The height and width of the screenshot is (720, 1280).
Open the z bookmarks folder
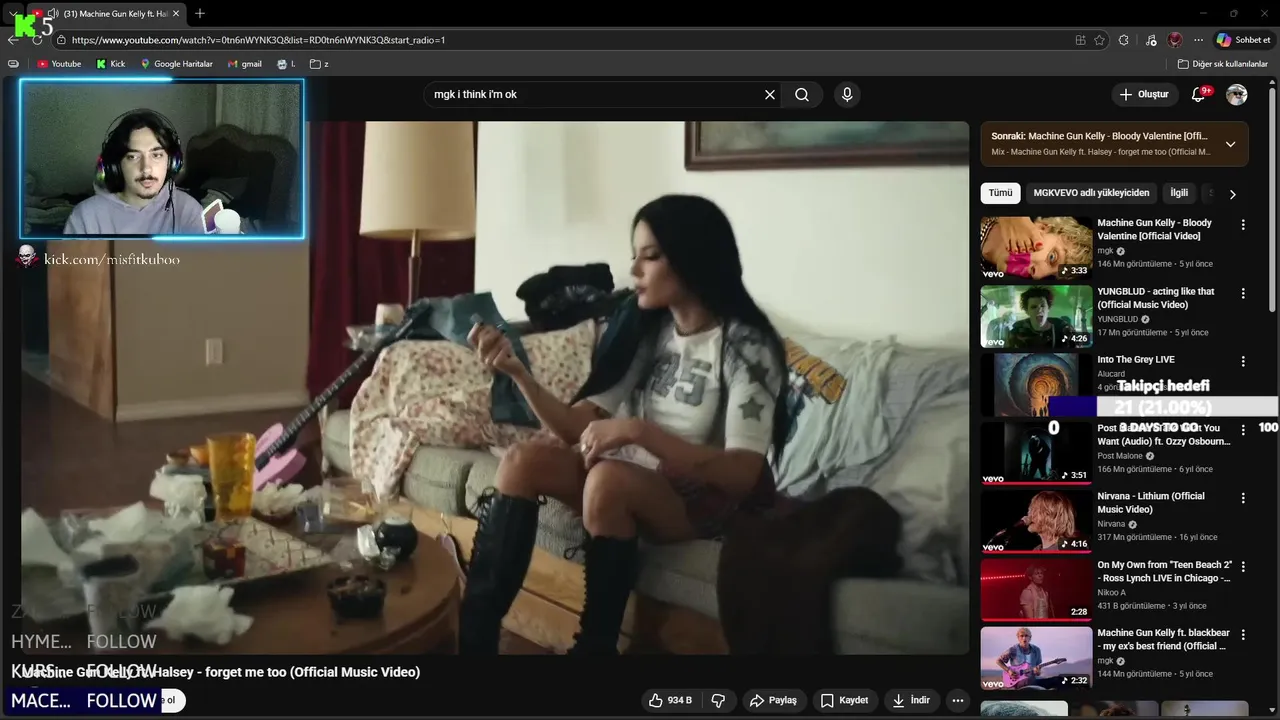pyautogui.click(x=319, y=64)
